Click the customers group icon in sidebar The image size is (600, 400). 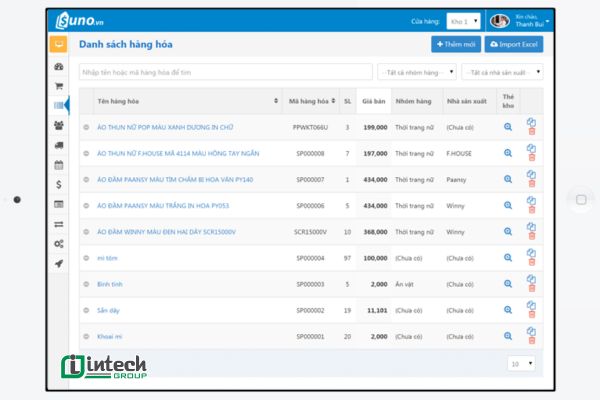coord(59,125)
